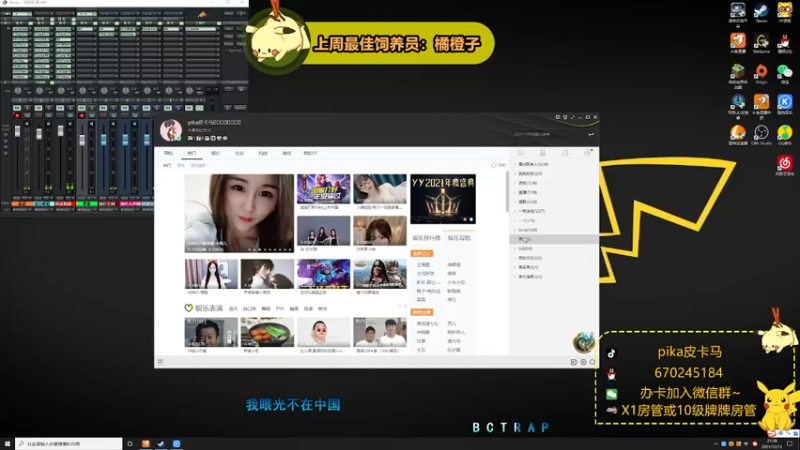Viewport: 800px width, 450px height.
Task: Switch to the 交友 main tab in YY
Action: pyautogui.click(x=239, y=153)
